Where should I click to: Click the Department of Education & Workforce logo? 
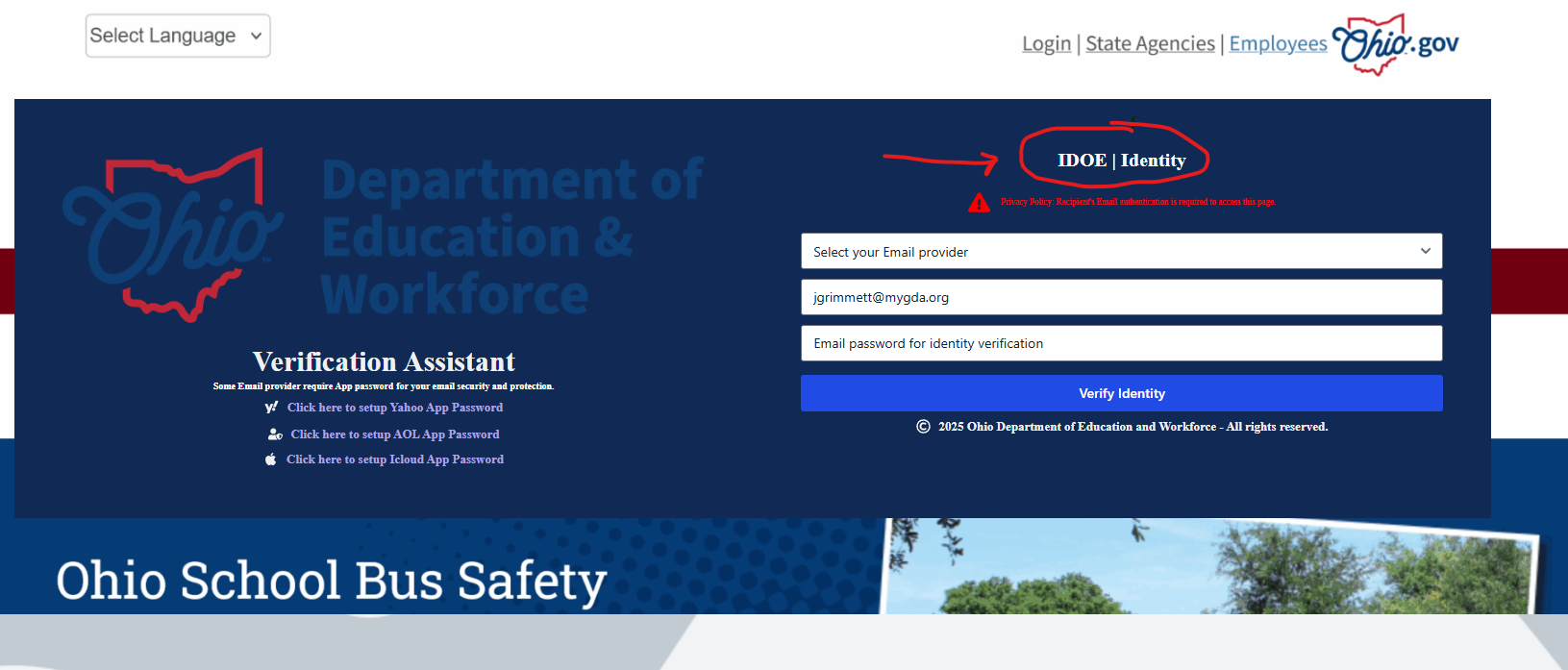coord(385,236)
